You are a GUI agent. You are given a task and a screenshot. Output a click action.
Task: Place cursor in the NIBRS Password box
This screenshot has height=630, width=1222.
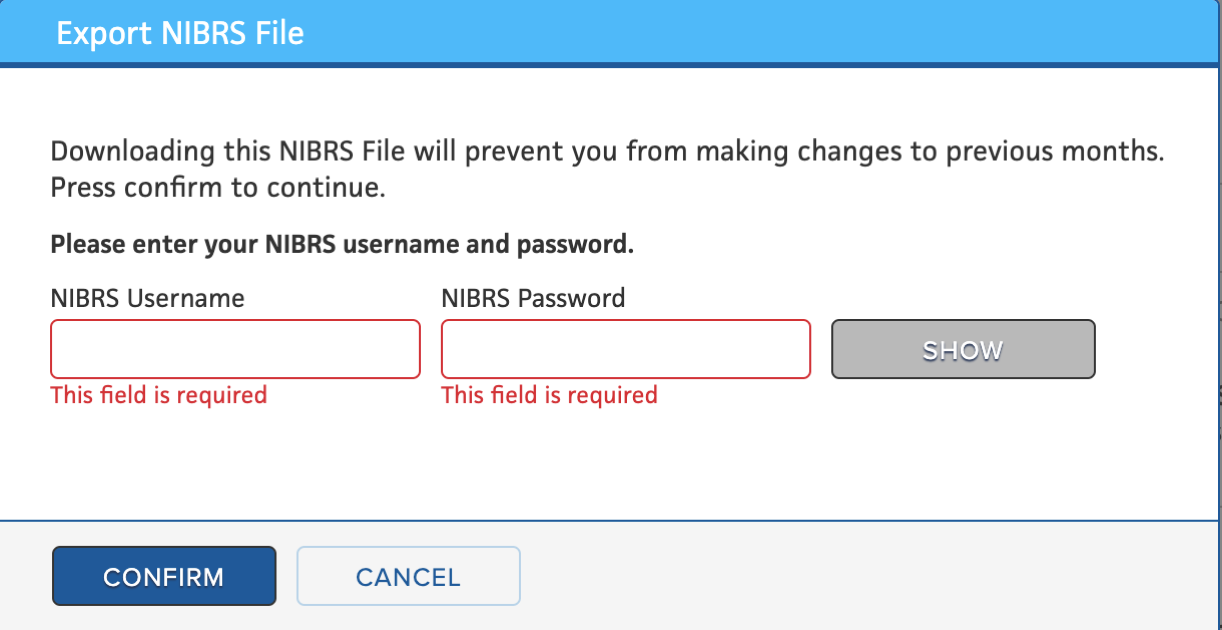pyautogui.click(x=625, y=349)
